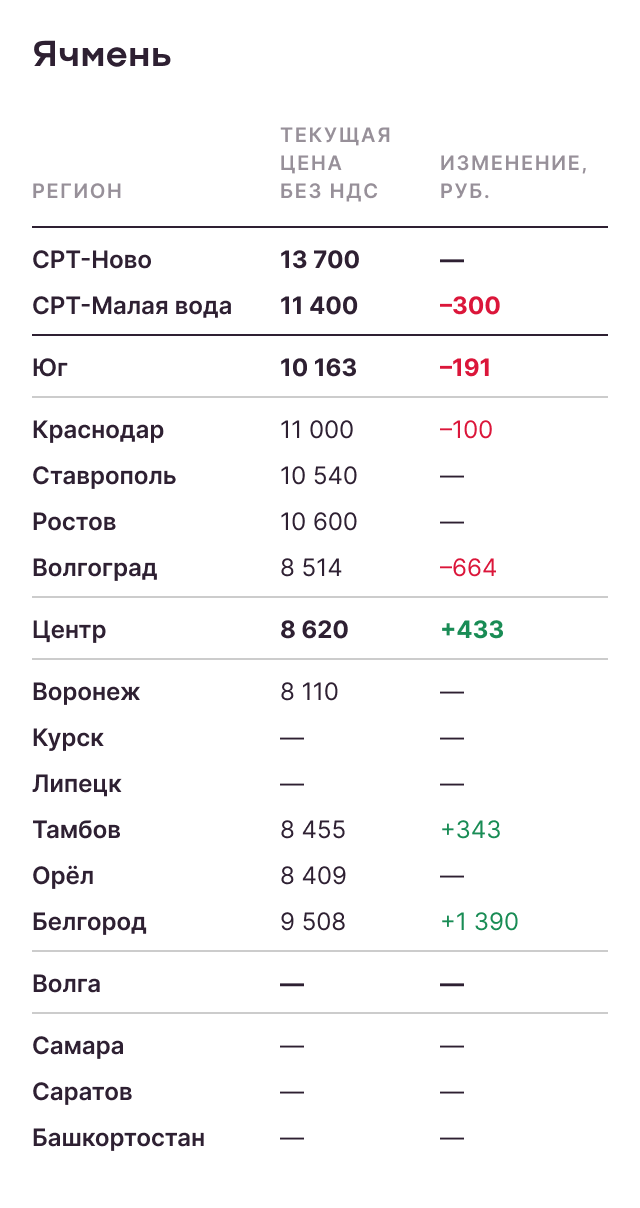Click the −300 change value
This screenshot has height=1208, width=640.
[x=470, y=306]
